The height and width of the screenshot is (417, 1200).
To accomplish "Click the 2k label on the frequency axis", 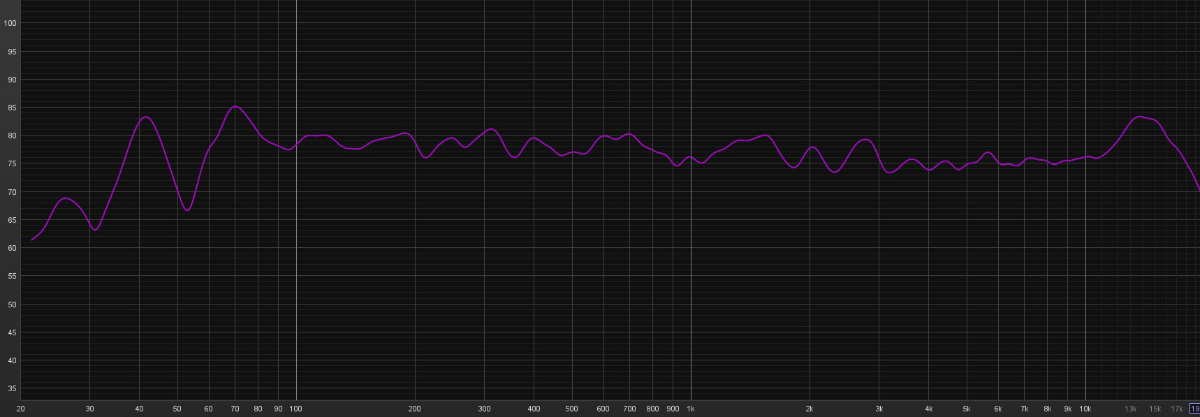I will tap(809, 409).
